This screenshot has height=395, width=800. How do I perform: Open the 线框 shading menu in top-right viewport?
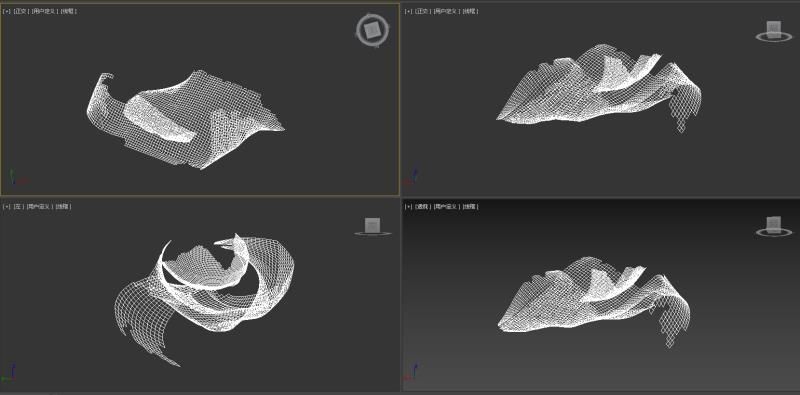[470, 11]
